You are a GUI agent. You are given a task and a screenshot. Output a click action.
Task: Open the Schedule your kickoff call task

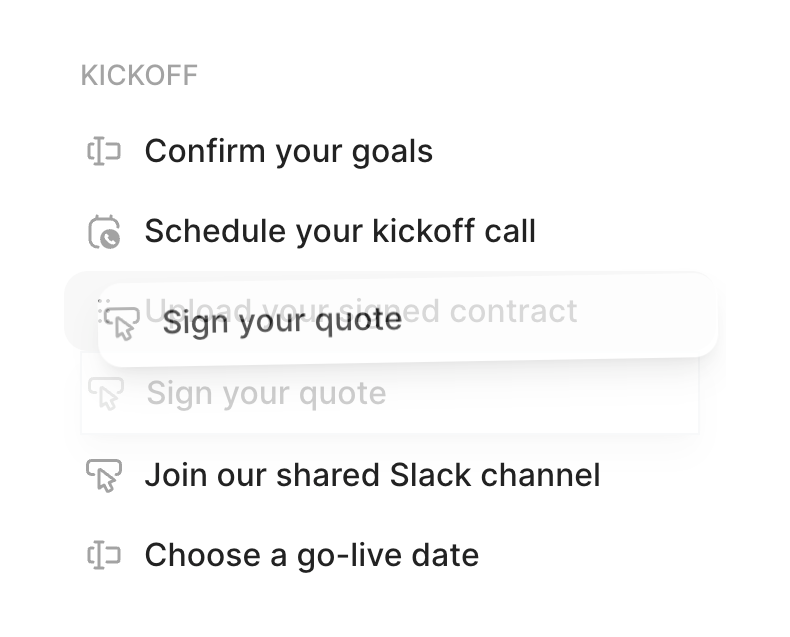[x=340, y=232]
